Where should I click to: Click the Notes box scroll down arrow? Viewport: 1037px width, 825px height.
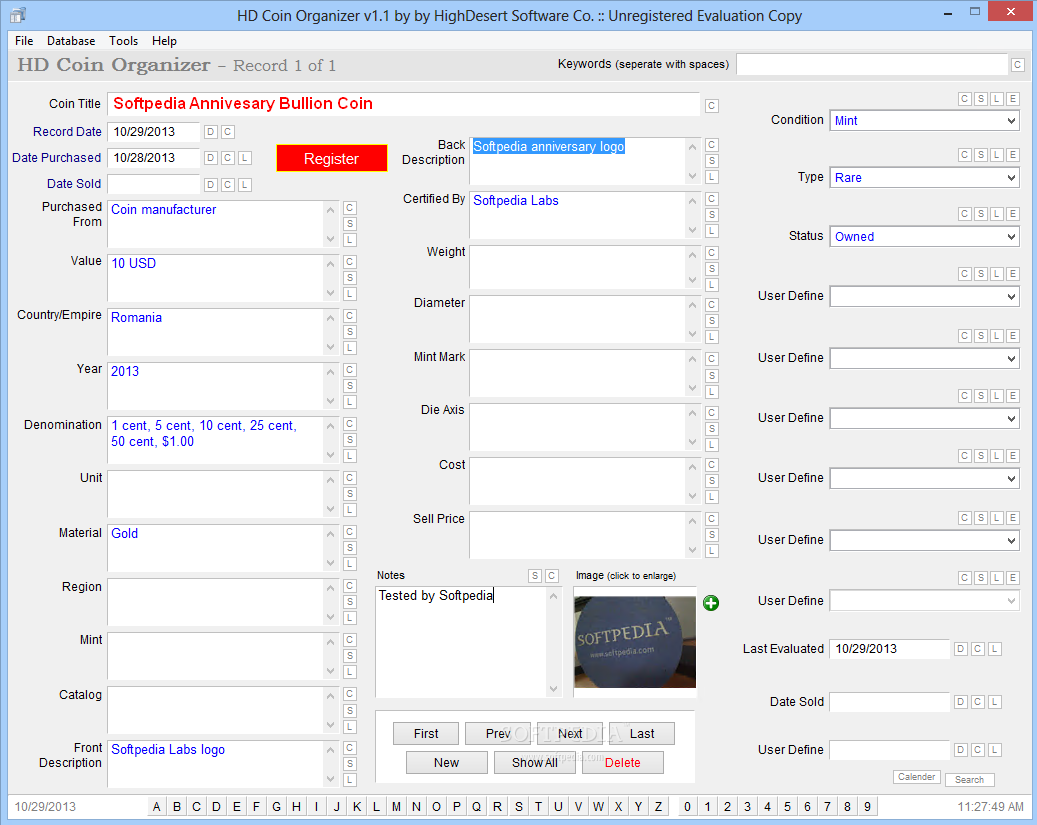pyautogui.click(x=554, y=689)
